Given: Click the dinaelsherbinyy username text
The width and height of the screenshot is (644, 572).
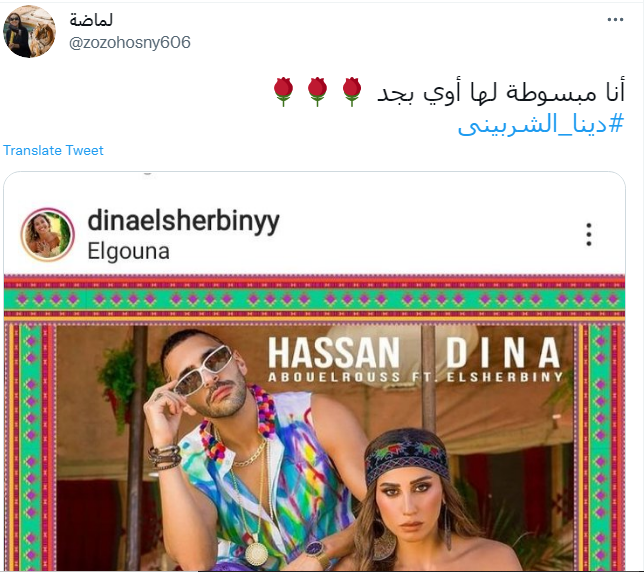Looking at the screenshot, I should [184, 222].
